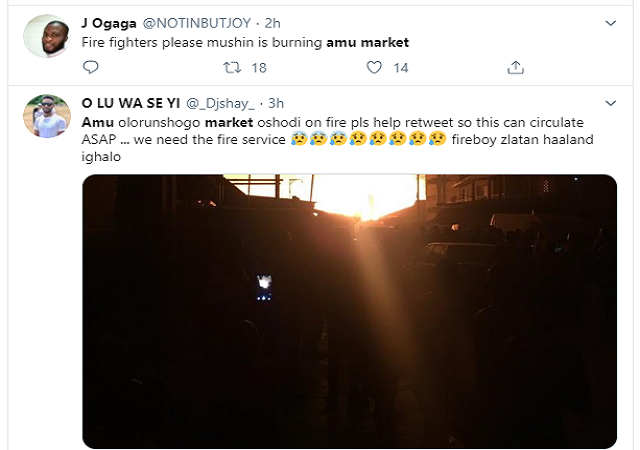Viewport: 640px width, 450px height.
Task: Click the like count of 14
Action: 401,67
